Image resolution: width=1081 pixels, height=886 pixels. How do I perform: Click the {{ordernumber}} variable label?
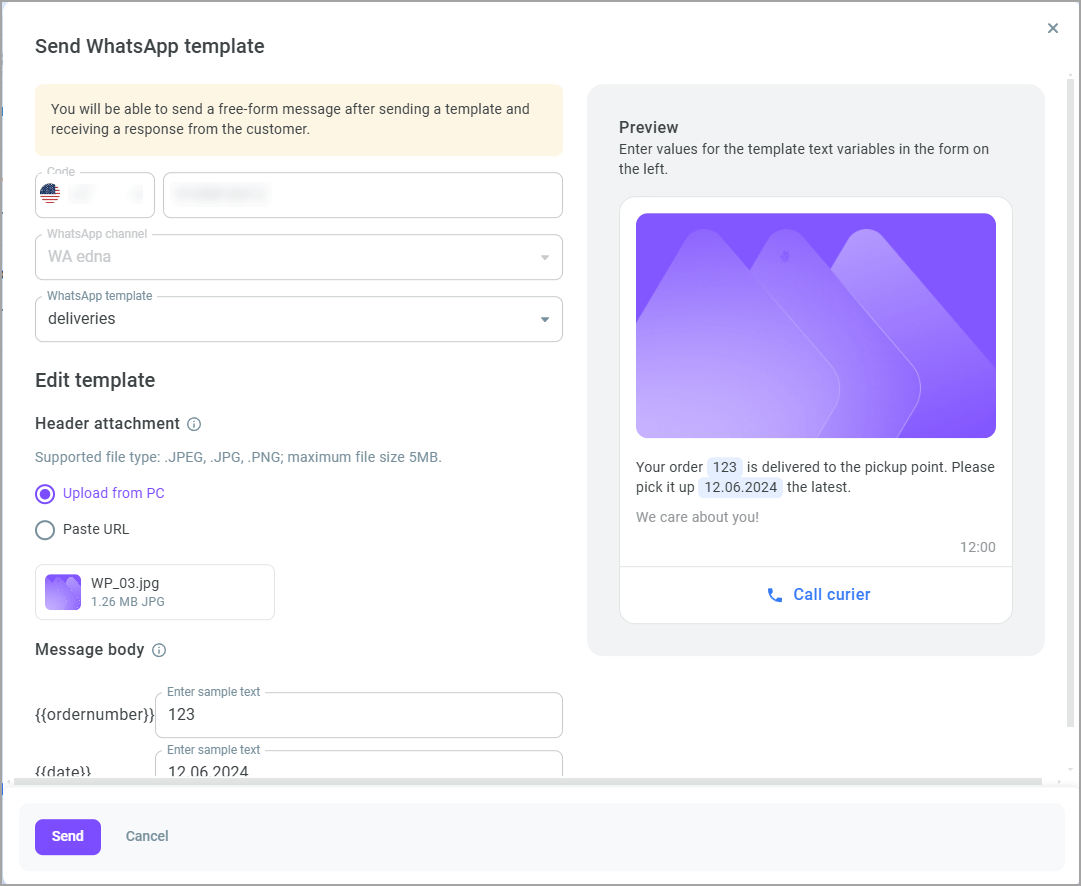tap(94, 715)
